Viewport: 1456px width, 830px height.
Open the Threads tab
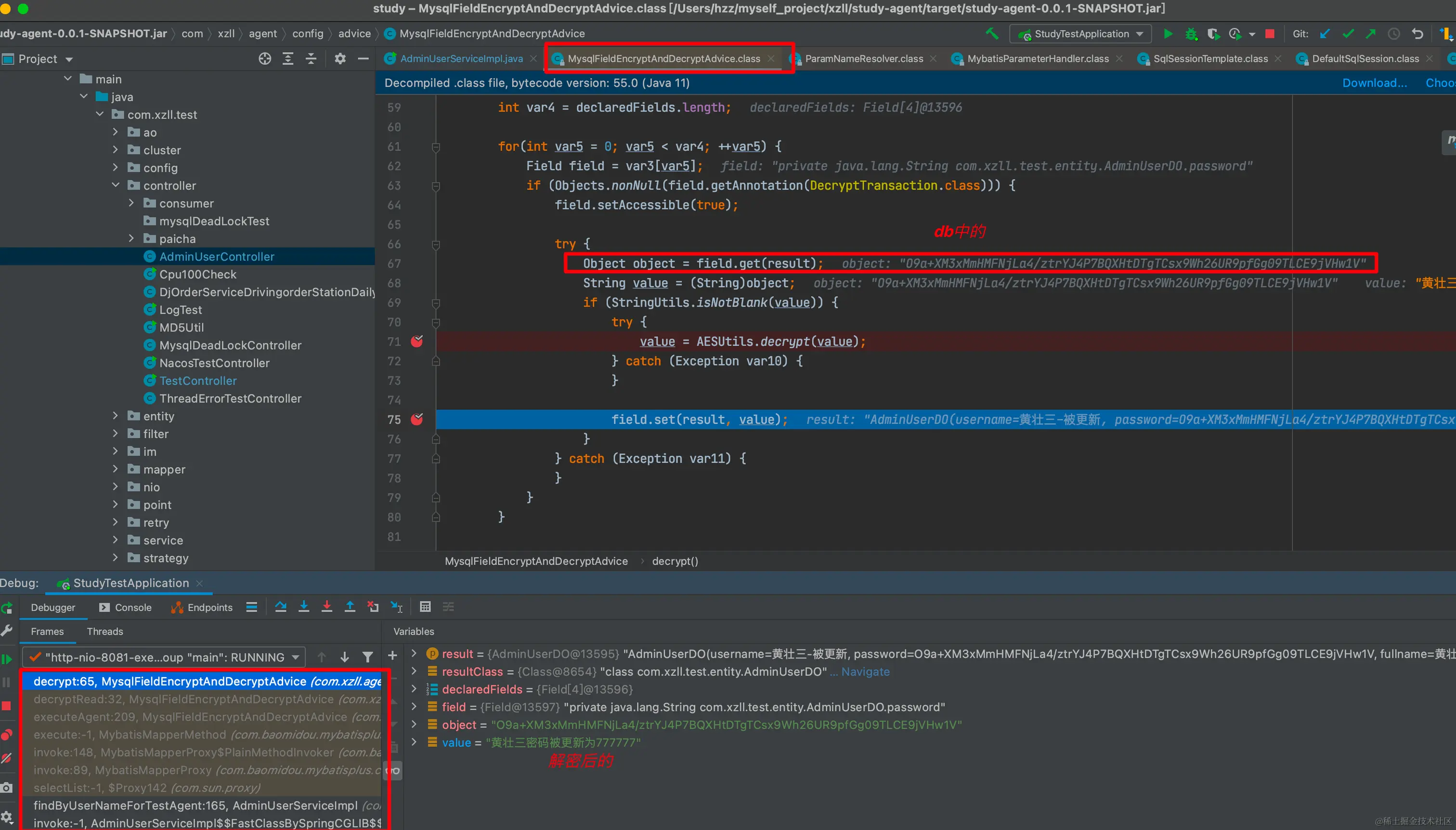coord(105,631)
